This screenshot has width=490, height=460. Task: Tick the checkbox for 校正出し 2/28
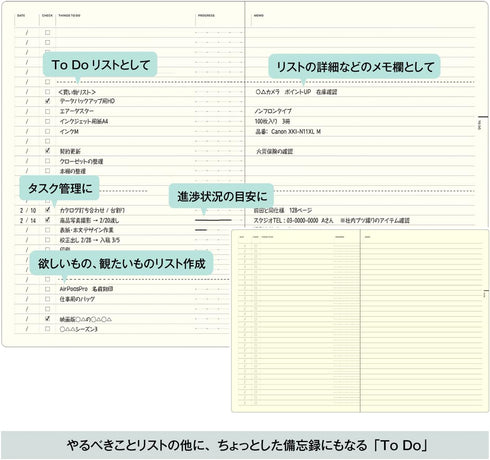(47, 240)
